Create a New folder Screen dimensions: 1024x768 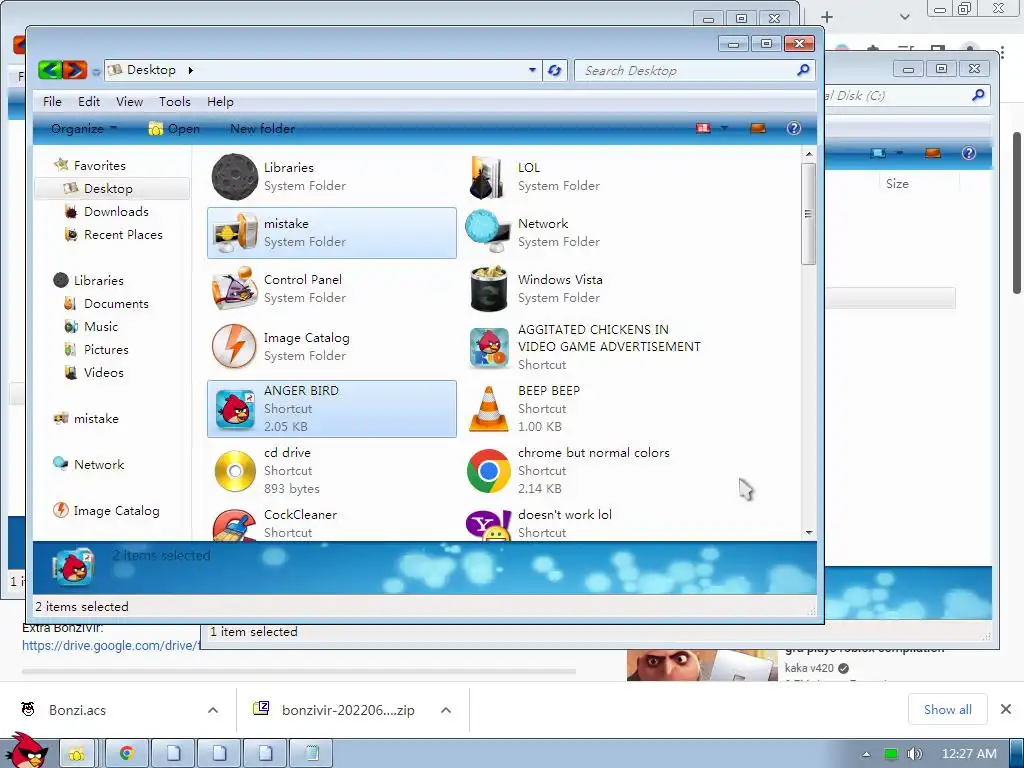[262, 128]
